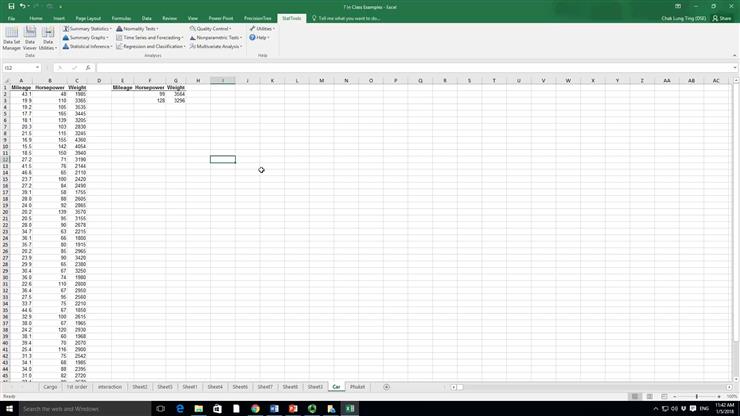This screenshot has width=740, height=416.
Task: Select the Sheet5 tab
Action: (165, 387)
